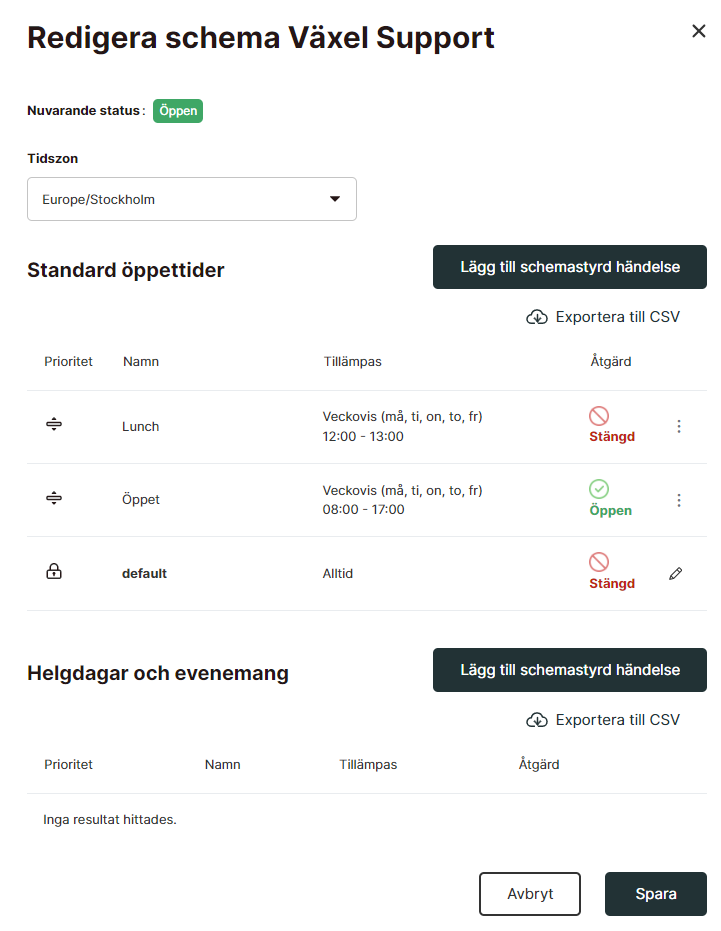721x931 pixels.
Task: Click the Avbryt button
Action: (530, 894)
